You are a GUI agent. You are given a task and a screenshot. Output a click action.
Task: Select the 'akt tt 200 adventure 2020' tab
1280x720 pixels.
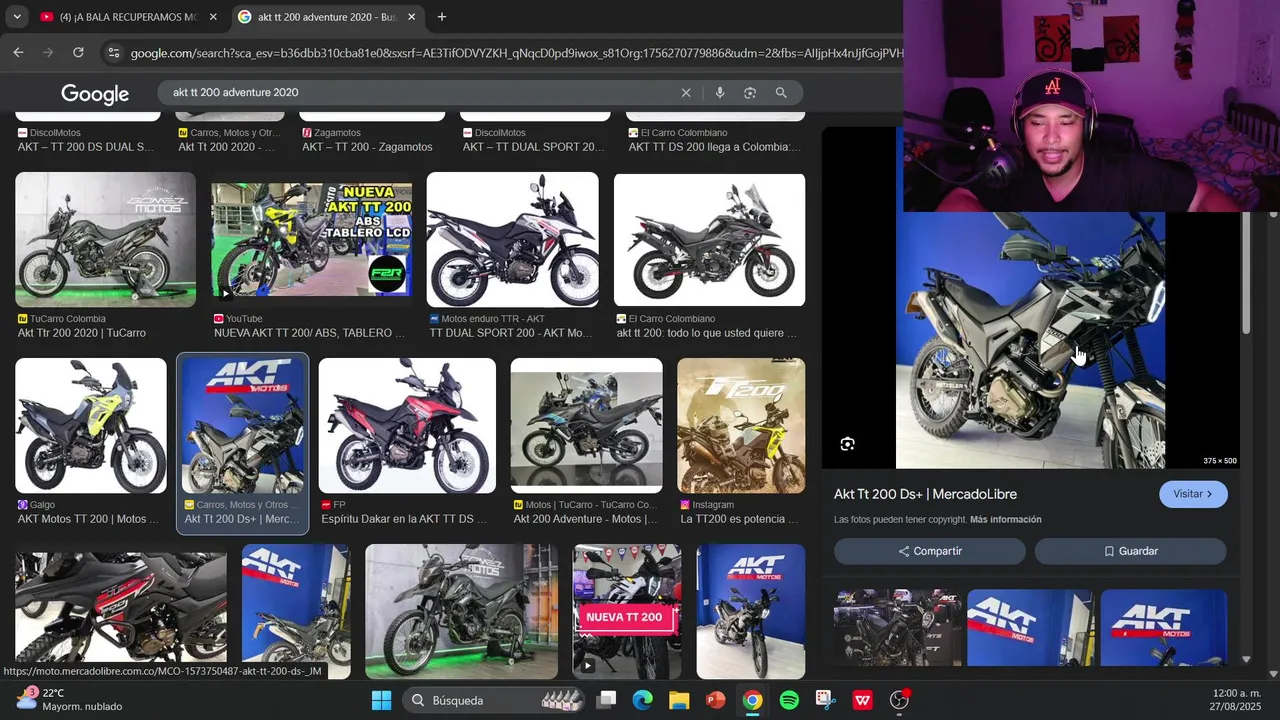(328, 17)
